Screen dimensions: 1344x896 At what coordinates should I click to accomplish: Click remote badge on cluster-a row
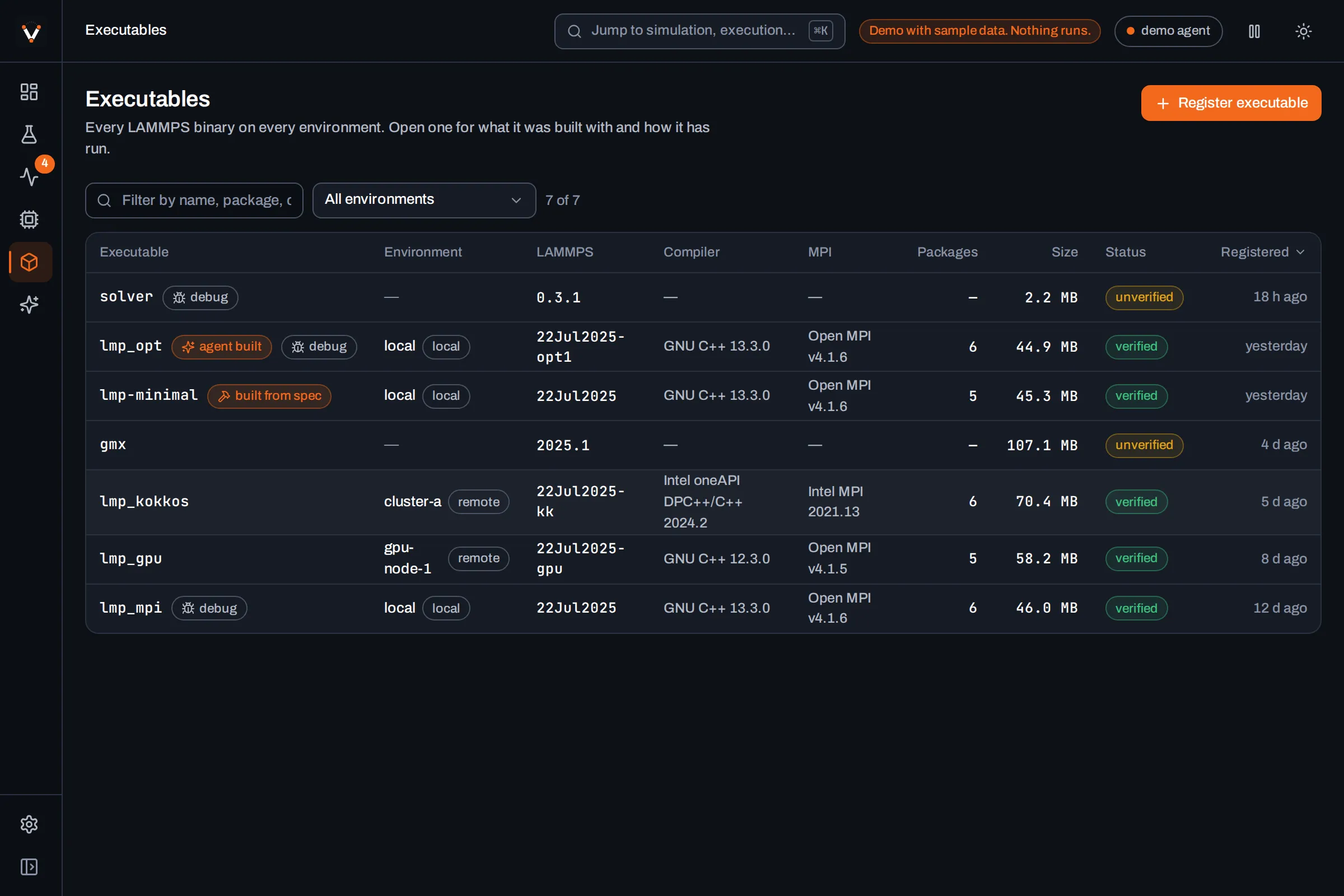[x=478, y=501]
